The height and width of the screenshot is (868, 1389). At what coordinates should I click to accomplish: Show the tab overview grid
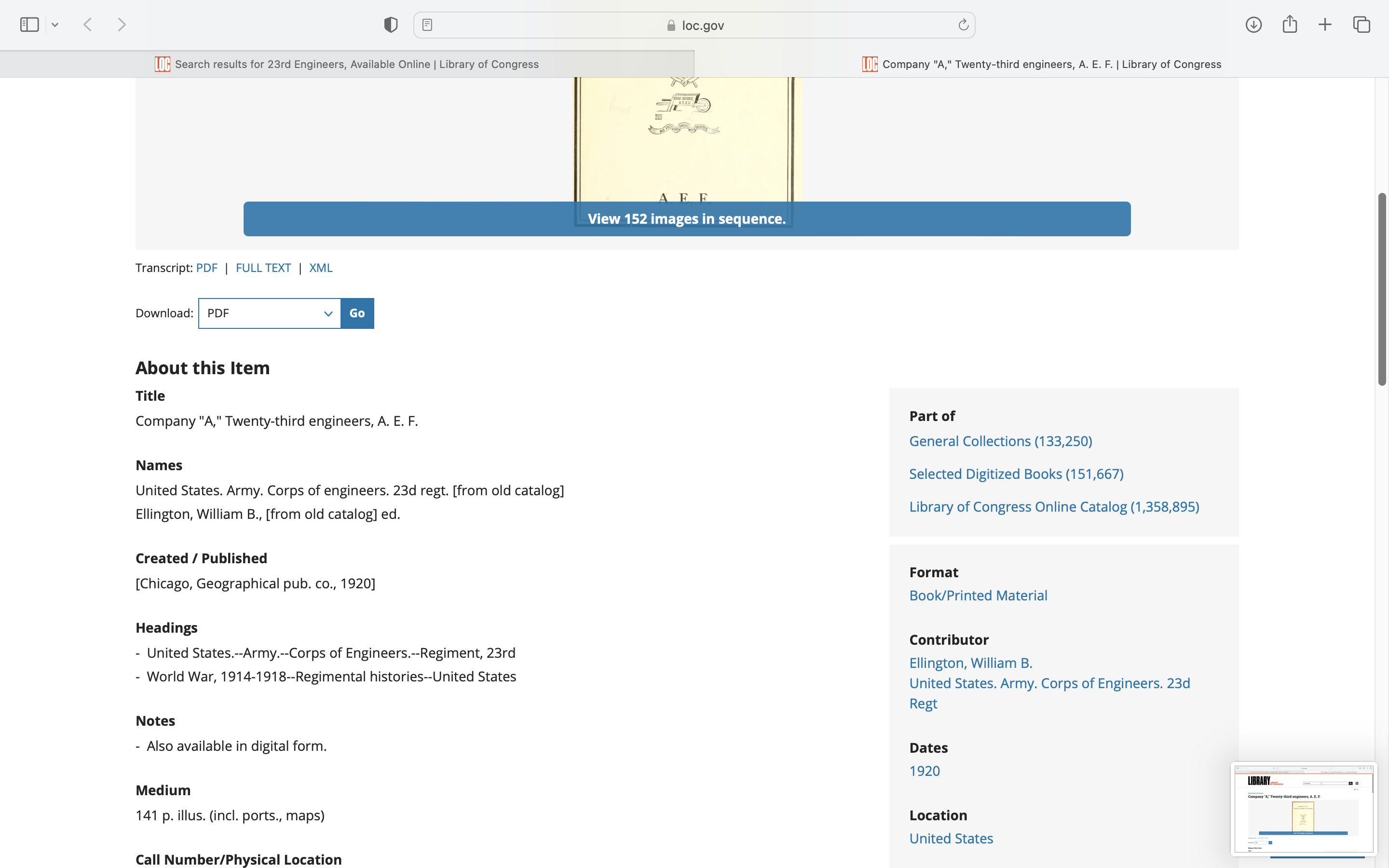(1362, 25)
